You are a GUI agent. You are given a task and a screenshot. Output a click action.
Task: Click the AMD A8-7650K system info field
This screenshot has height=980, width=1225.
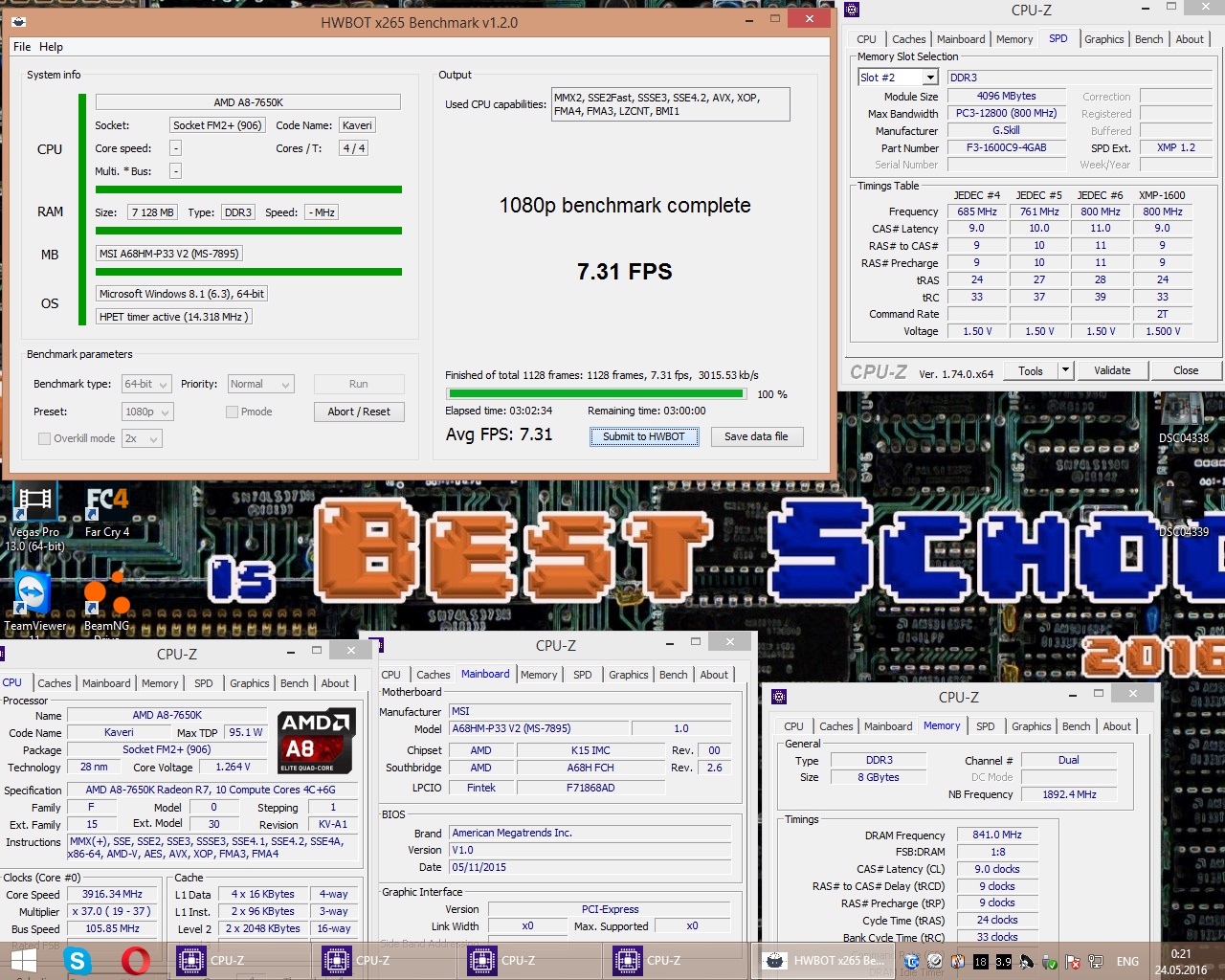(248, 102)
